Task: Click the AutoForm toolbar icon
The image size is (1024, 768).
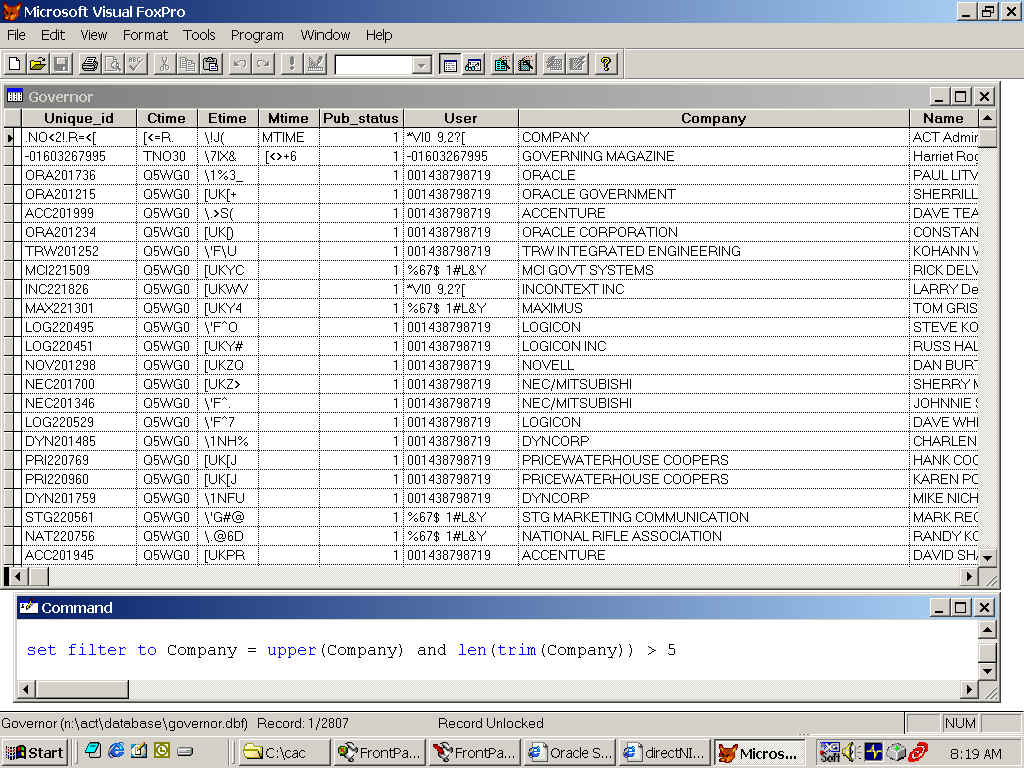Action: (554, 64)
